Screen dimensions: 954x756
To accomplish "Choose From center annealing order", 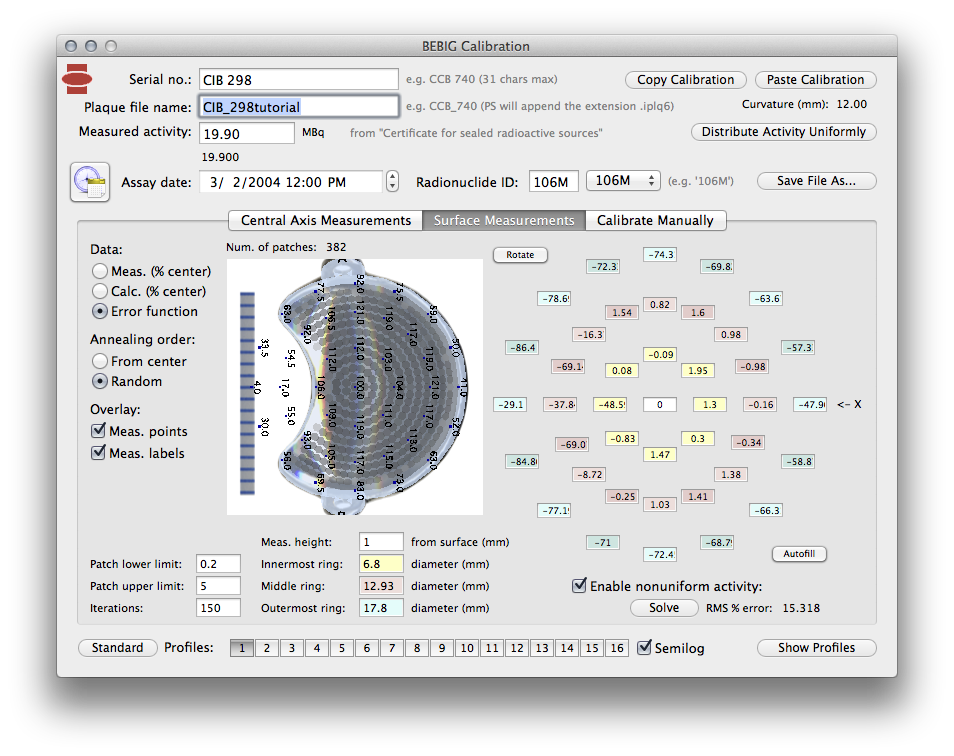I will tap(100, 361).
